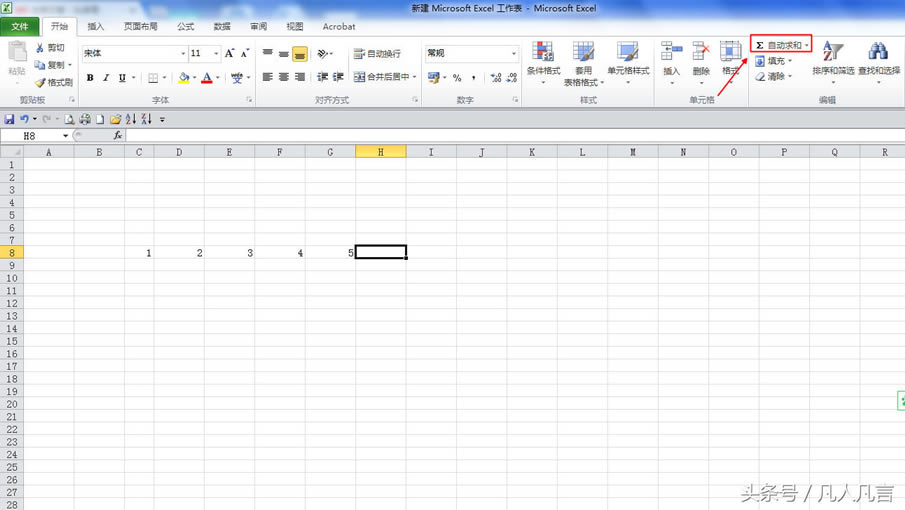Click the Insert Function fx button
Screen dimensions: 905x510
pos(117,136)
